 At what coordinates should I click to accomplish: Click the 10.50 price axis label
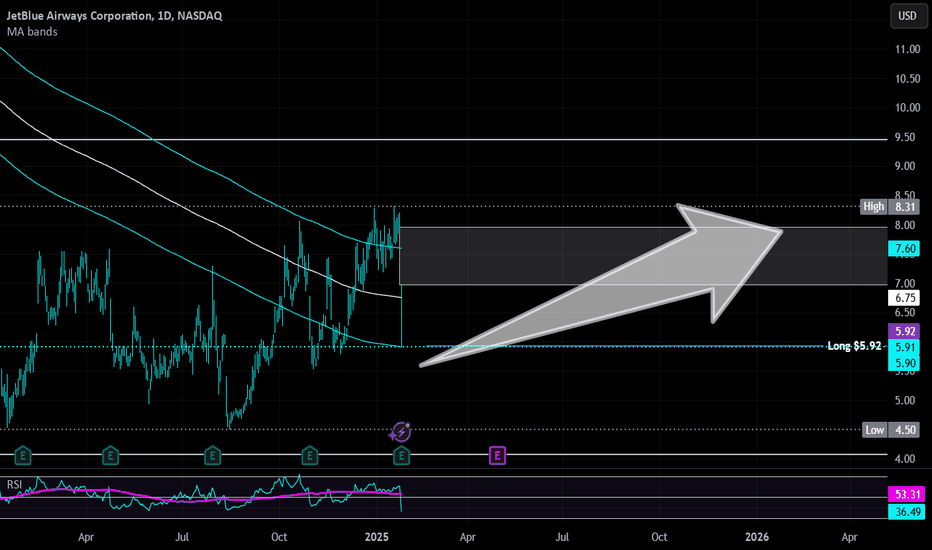908,78
